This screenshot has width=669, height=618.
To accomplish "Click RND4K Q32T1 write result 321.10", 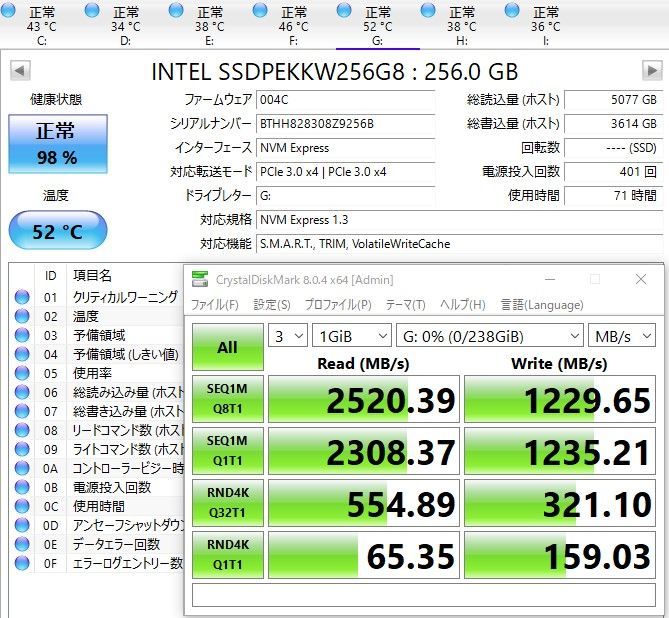I will (x=560, y=503).
